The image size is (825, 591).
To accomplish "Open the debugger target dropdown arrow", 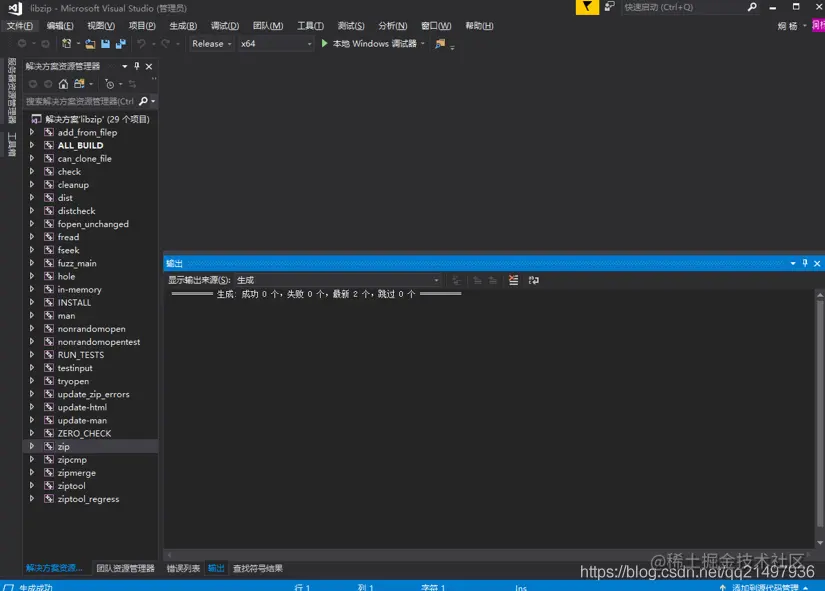I will (x=422, y=44).
